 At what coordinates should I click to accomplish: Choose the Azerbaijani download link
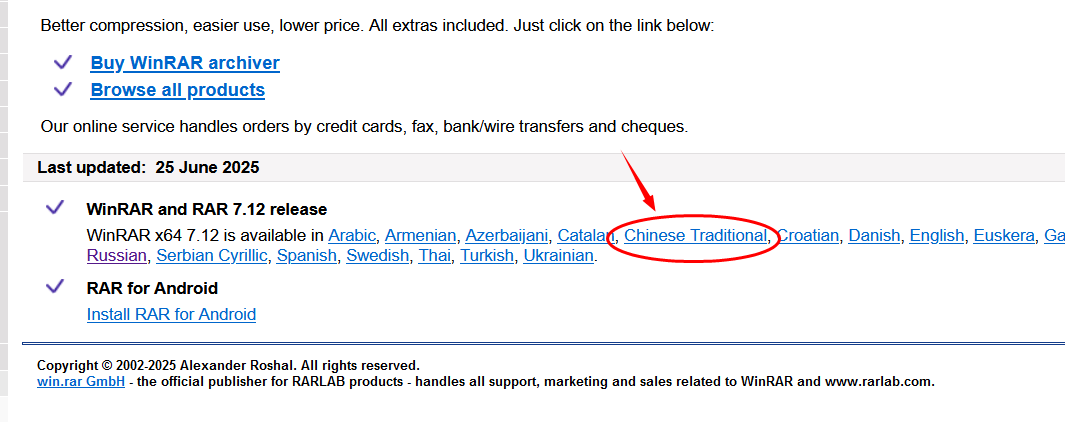(506, 236)
